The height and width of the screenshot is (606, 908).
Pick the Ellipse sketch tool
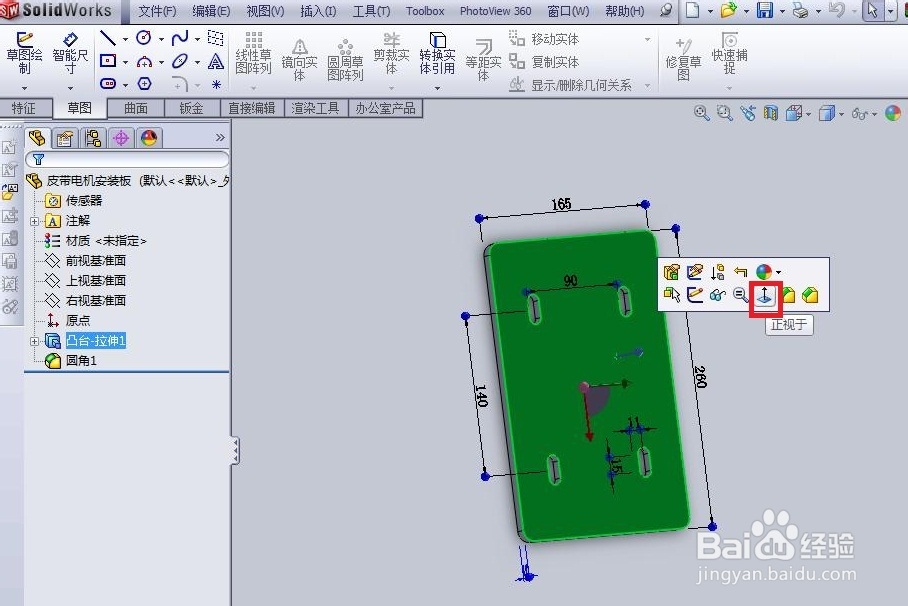click(180, 61)
